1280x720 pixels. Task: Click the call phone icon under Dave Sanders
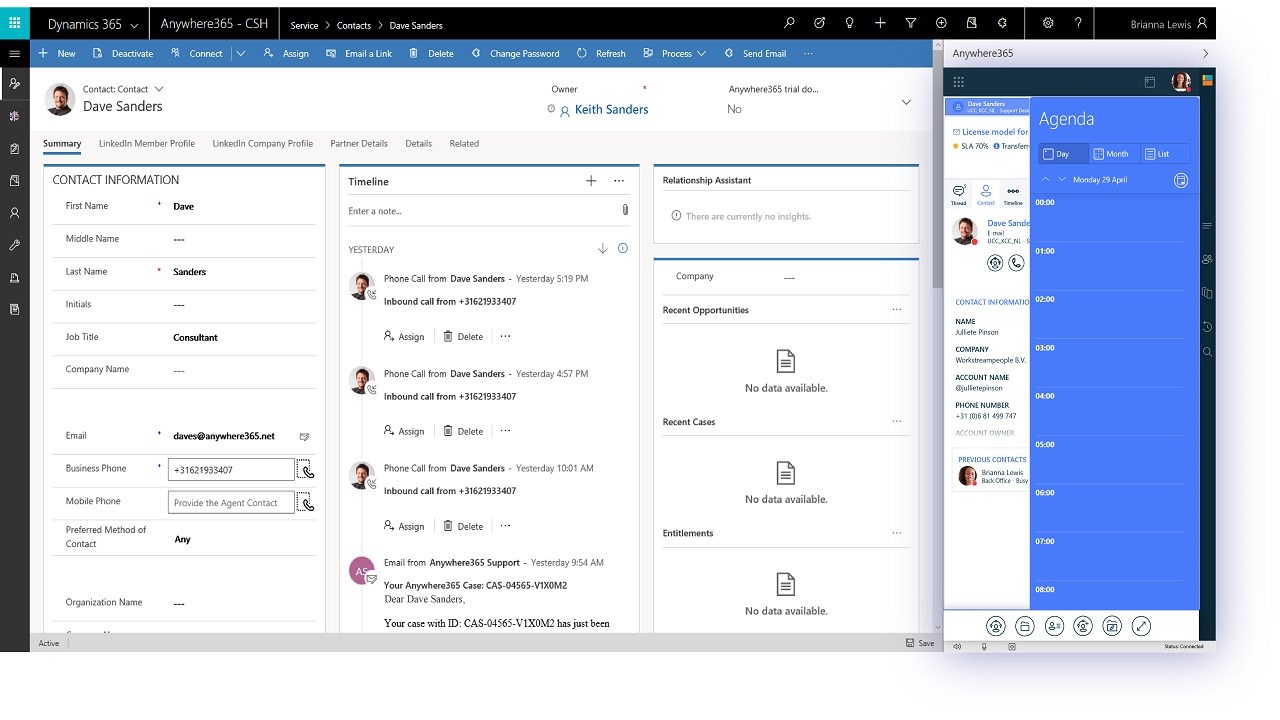1016,263
